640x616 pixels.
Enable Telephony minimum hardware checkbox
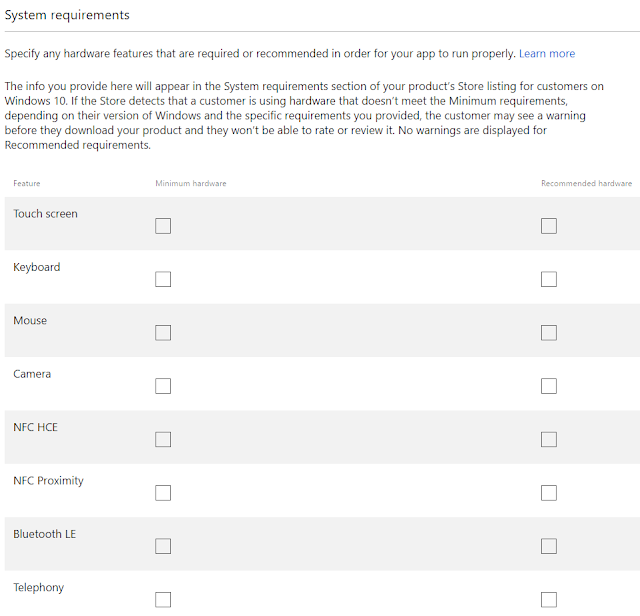click(163, 599)
